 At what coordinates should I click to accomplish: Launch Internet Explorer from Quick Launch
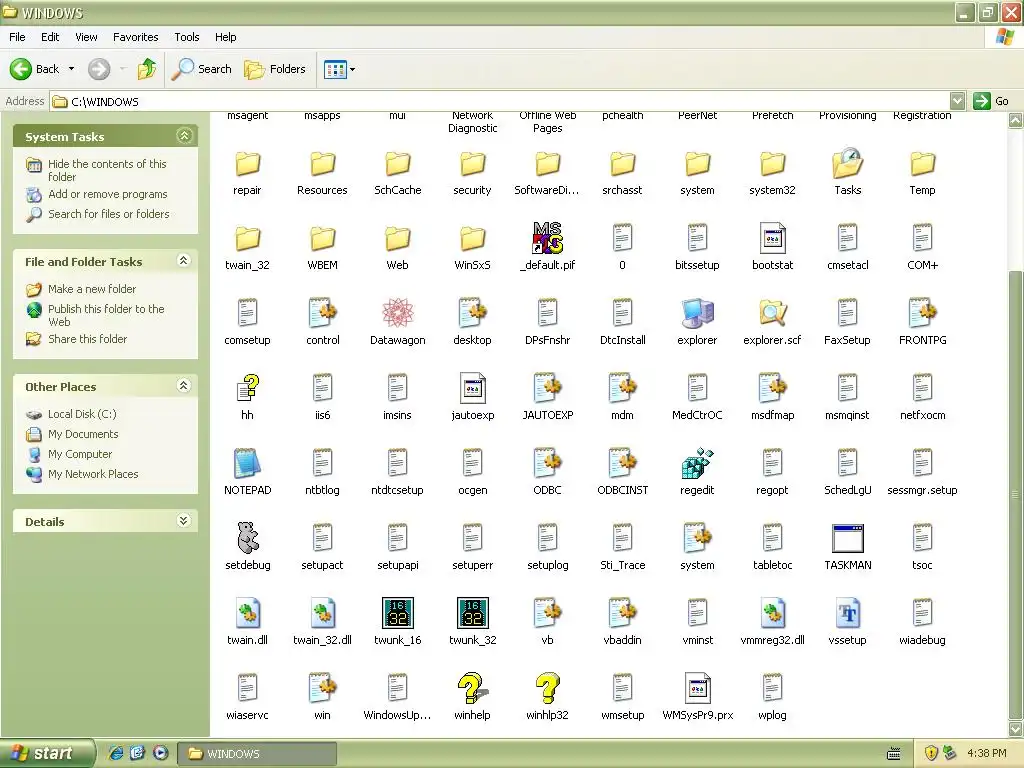point(116,754)
